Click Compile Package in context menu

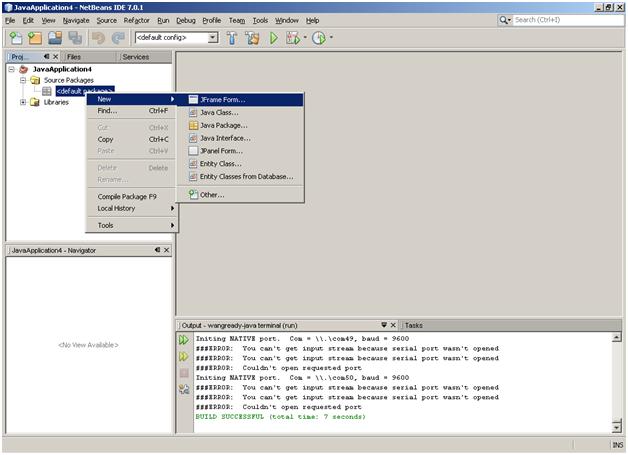point(132,197)
